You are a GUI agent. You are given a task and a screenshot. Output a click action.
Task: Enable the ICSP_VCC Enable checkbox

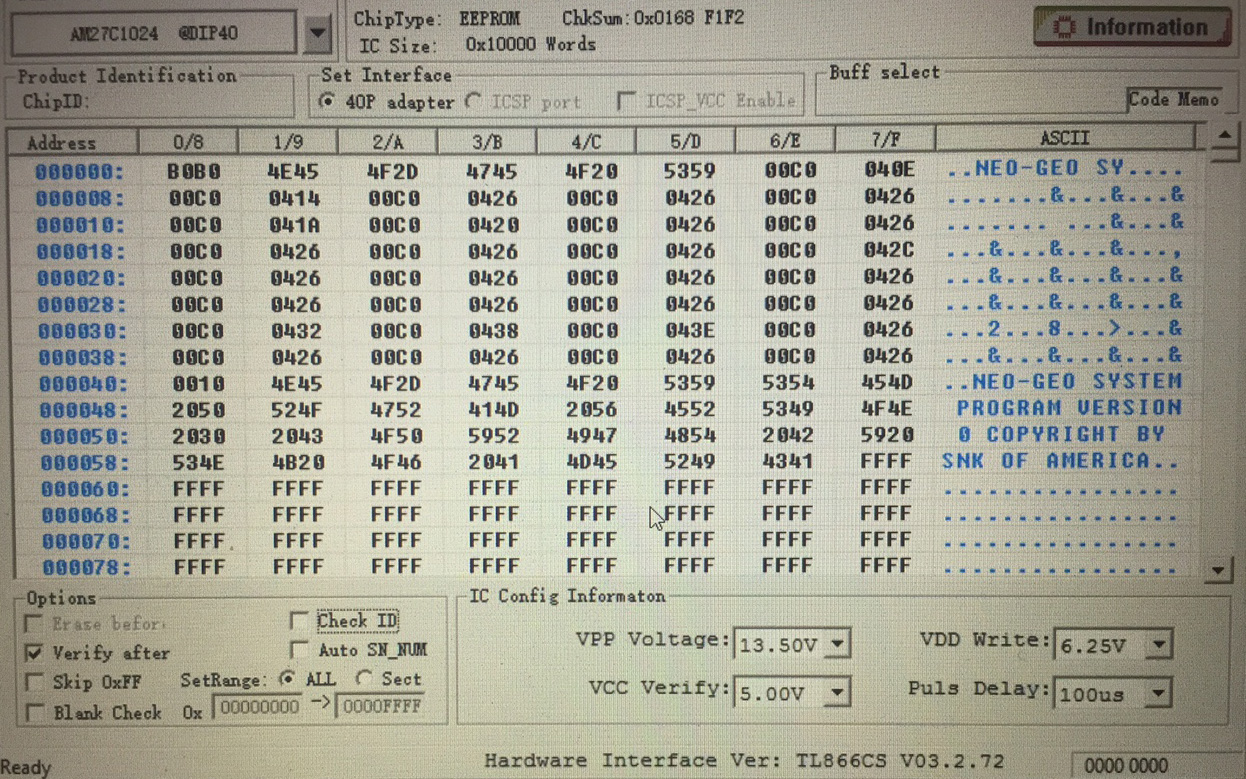627,101
